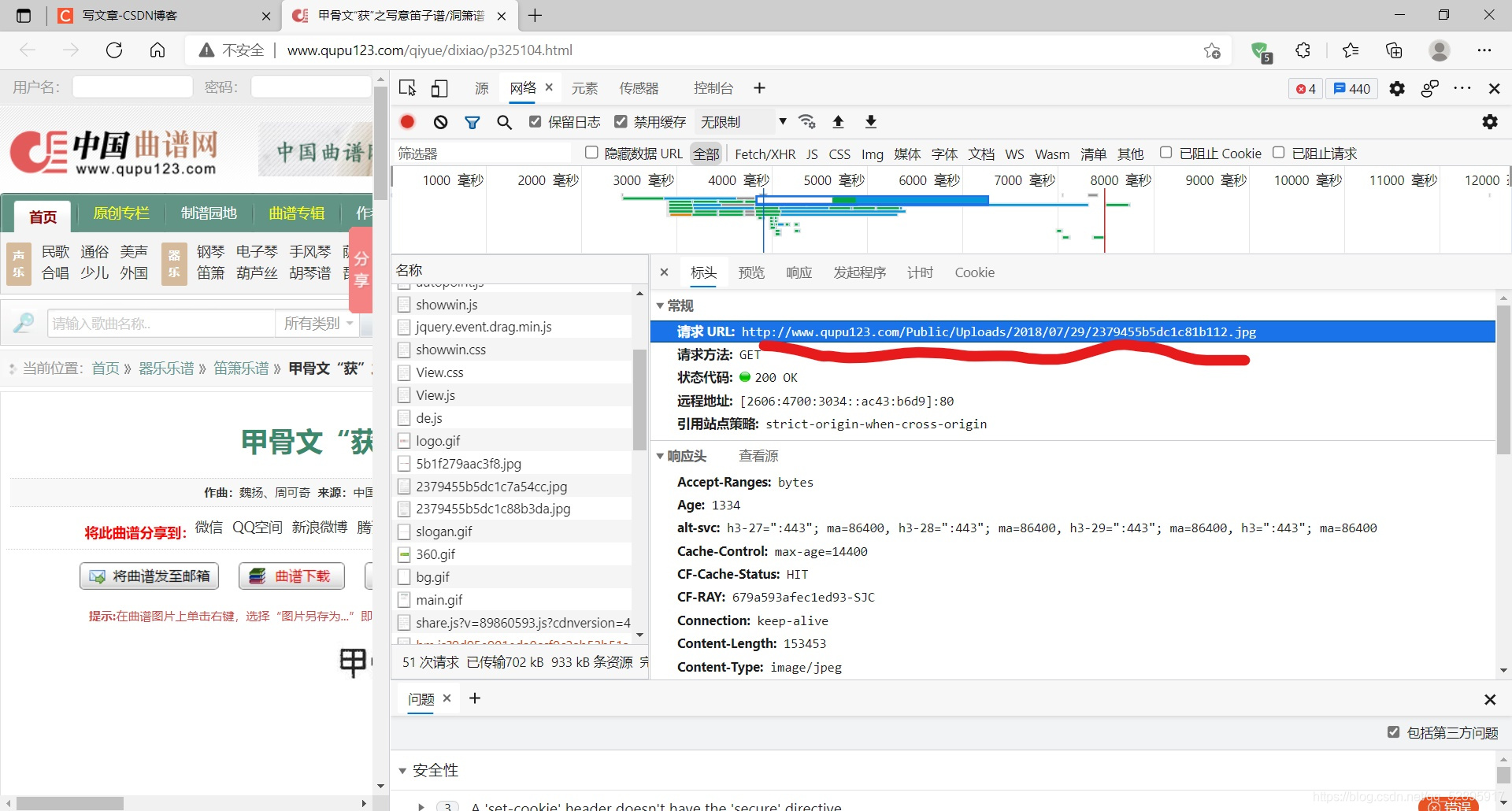Add page to favorites star icon
This screenshot has height=811, width=1512.
click(1212, 50)
